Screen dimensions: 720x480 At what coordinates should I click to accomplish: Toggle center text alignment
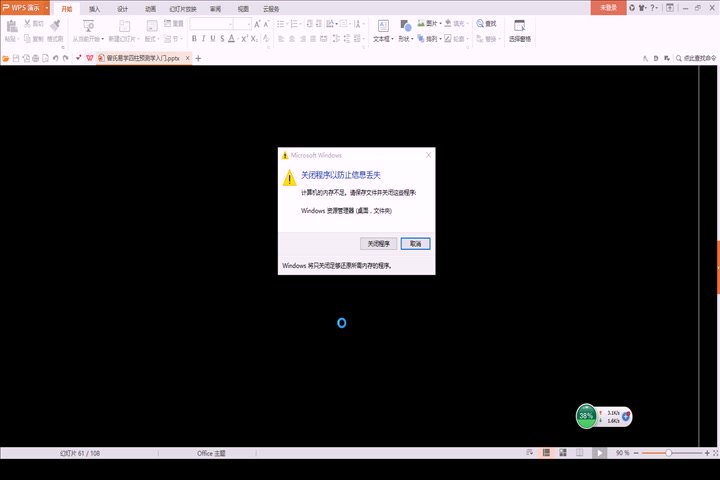292,39
